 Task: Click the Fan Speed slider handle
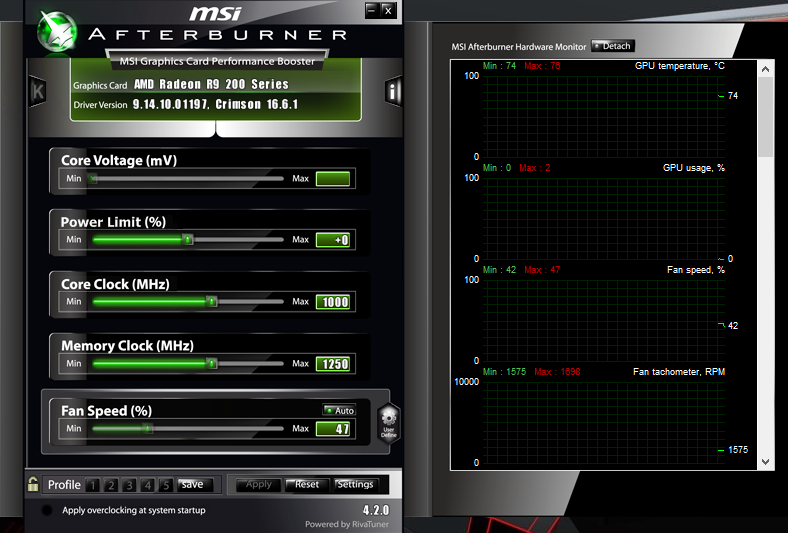click(x=147, y=429)
